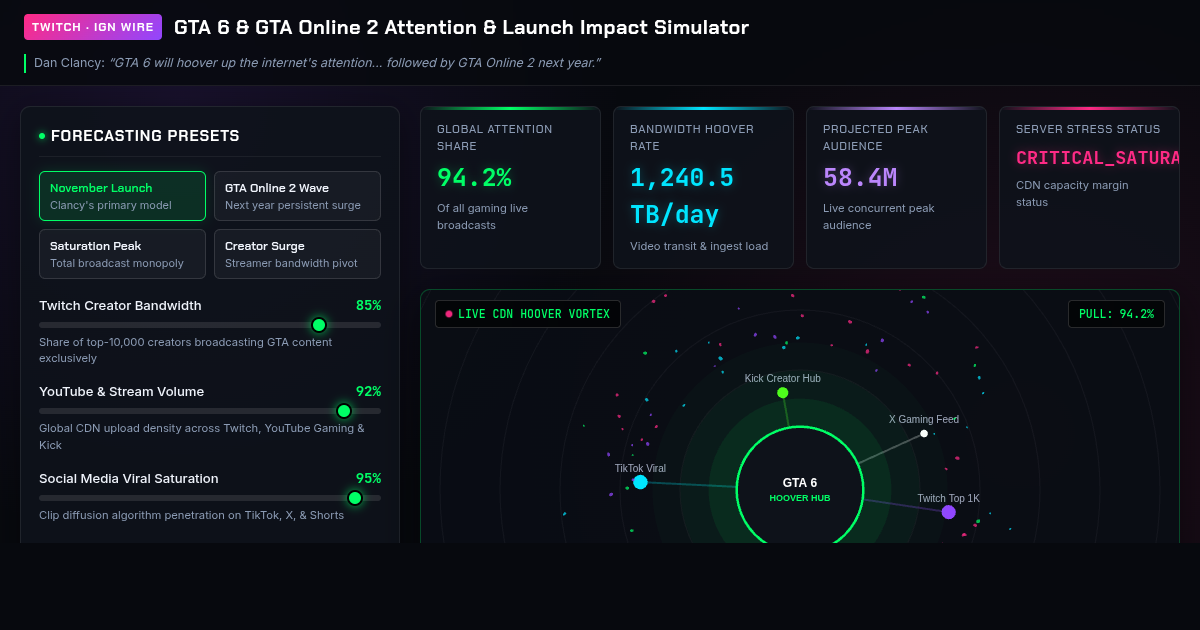This screenshot has height=630, width=1200.
Task: Click the Kick Creator Hub node
Action: coord(783,393)
